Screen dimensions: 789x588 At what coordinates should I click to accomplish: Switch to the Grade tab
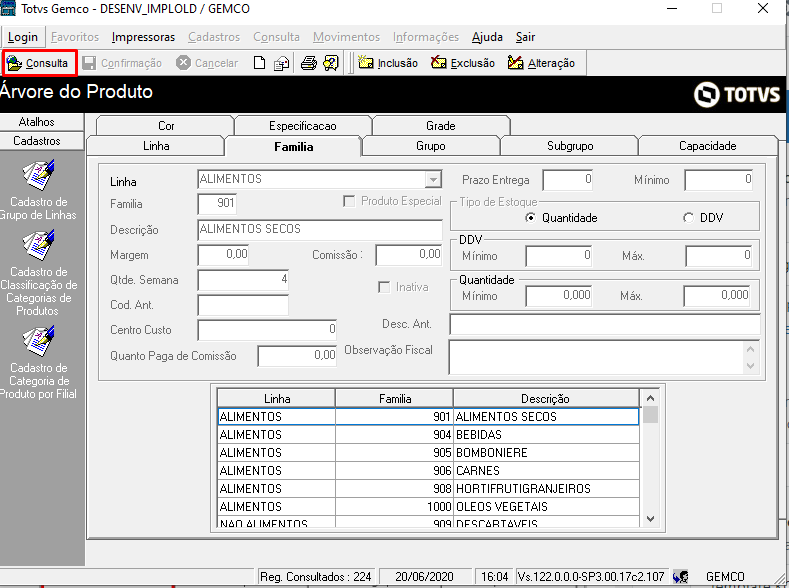[x=441, y=126]
